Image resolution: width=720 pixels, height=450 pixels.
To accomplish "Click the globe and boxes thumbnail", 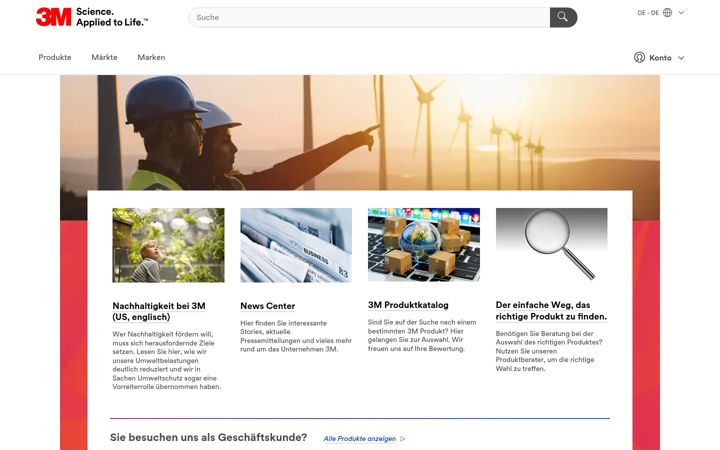I will click(x=424, y=245).
